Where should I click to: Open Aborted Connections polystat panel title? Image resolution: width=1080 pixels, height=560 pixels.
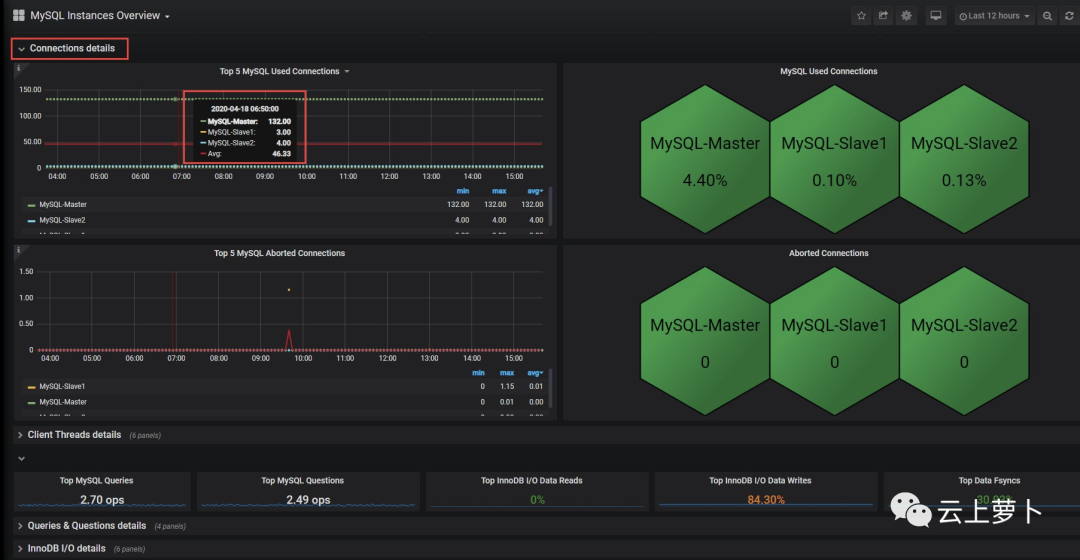[829, 253]
